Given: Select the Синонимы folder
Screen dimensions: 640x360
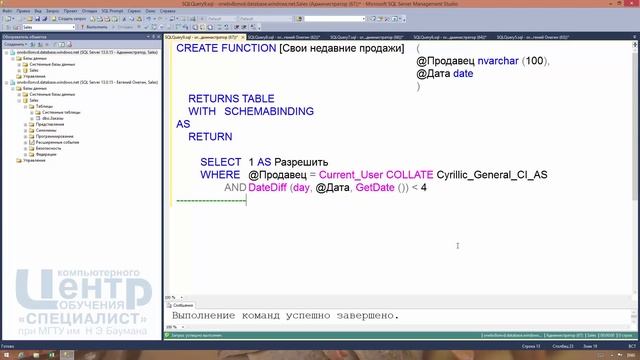Looking at the screenshot, I should click(x=46, y=130).
